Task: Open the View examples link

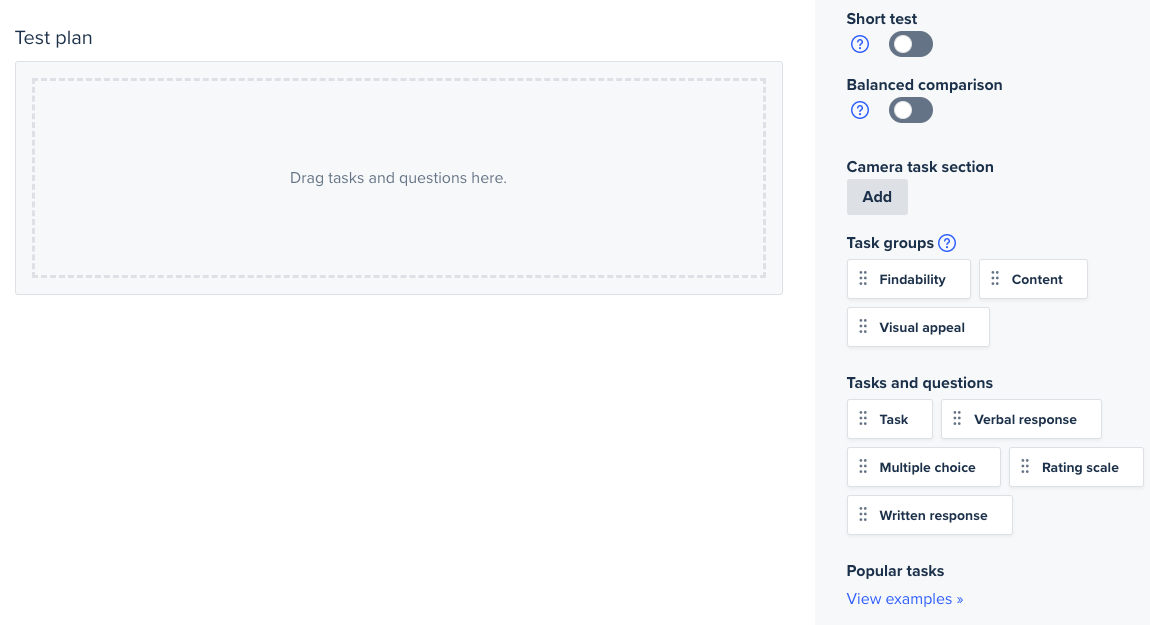Action: [905, 599]
